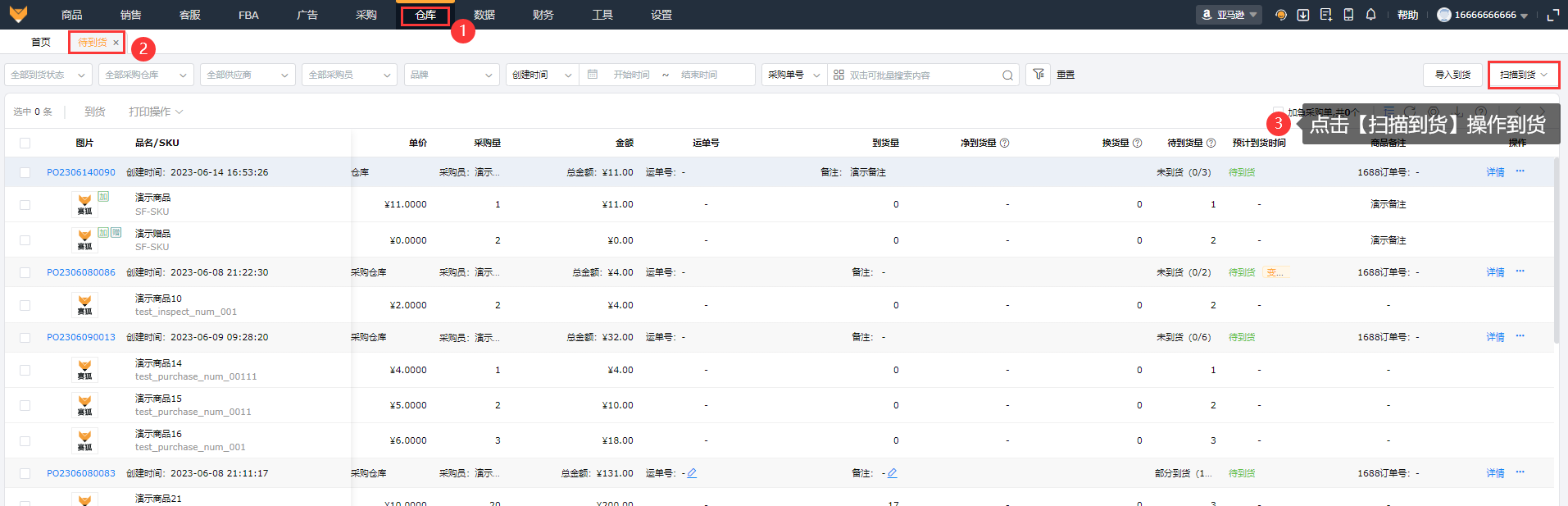The image size is (1568, 506).
Task: Click edit pencil beside 运单号 for PO2306080083
Action: (692, 473)
